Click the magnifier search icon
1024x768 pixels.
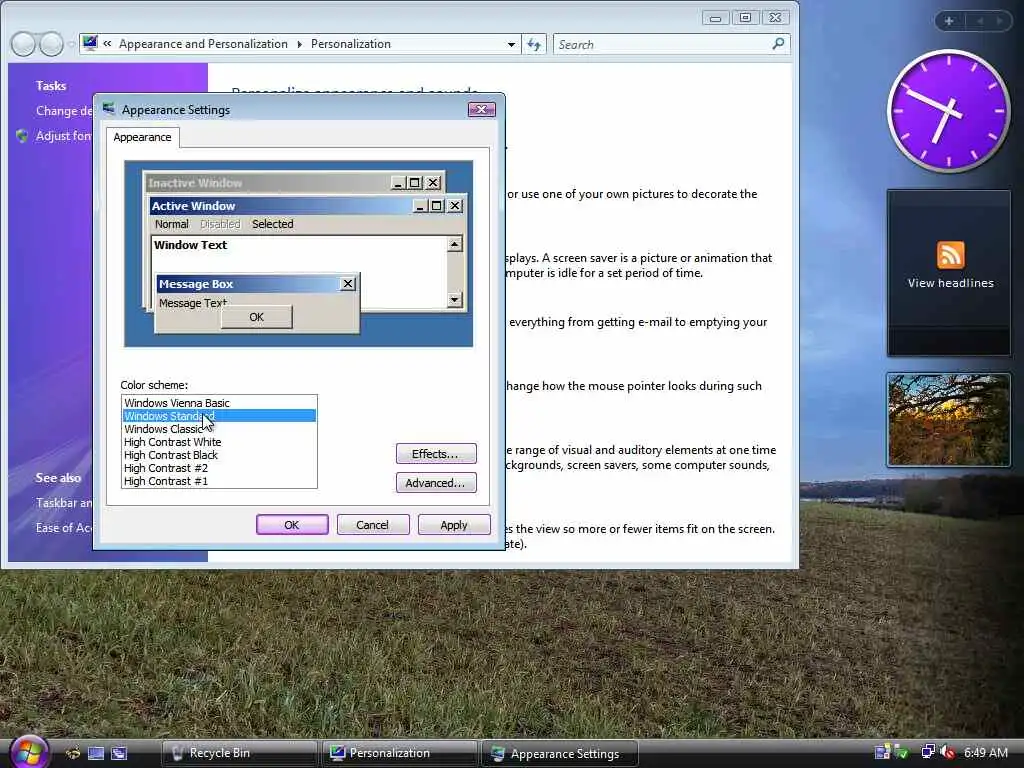point(777,44)
